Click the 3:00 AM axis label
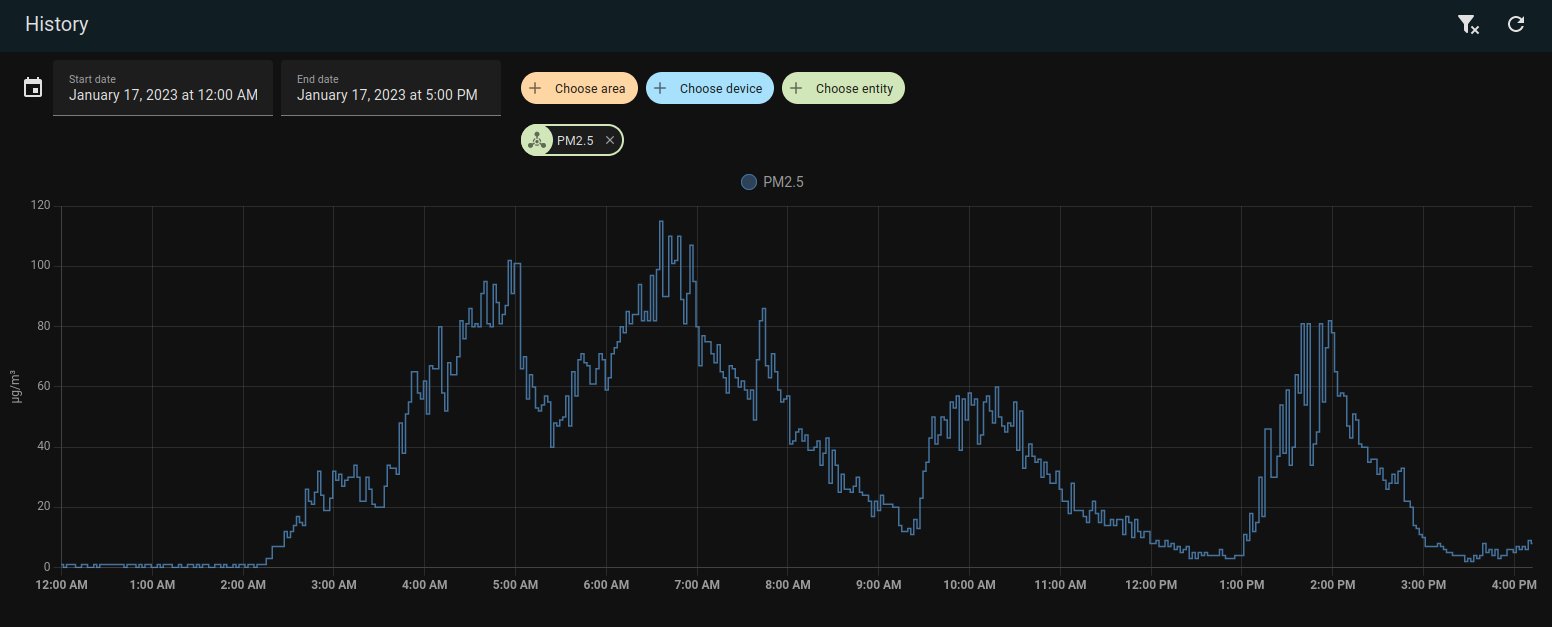Image resolution: width=1552 pixels, height=627 pixels. pos(334,584)
